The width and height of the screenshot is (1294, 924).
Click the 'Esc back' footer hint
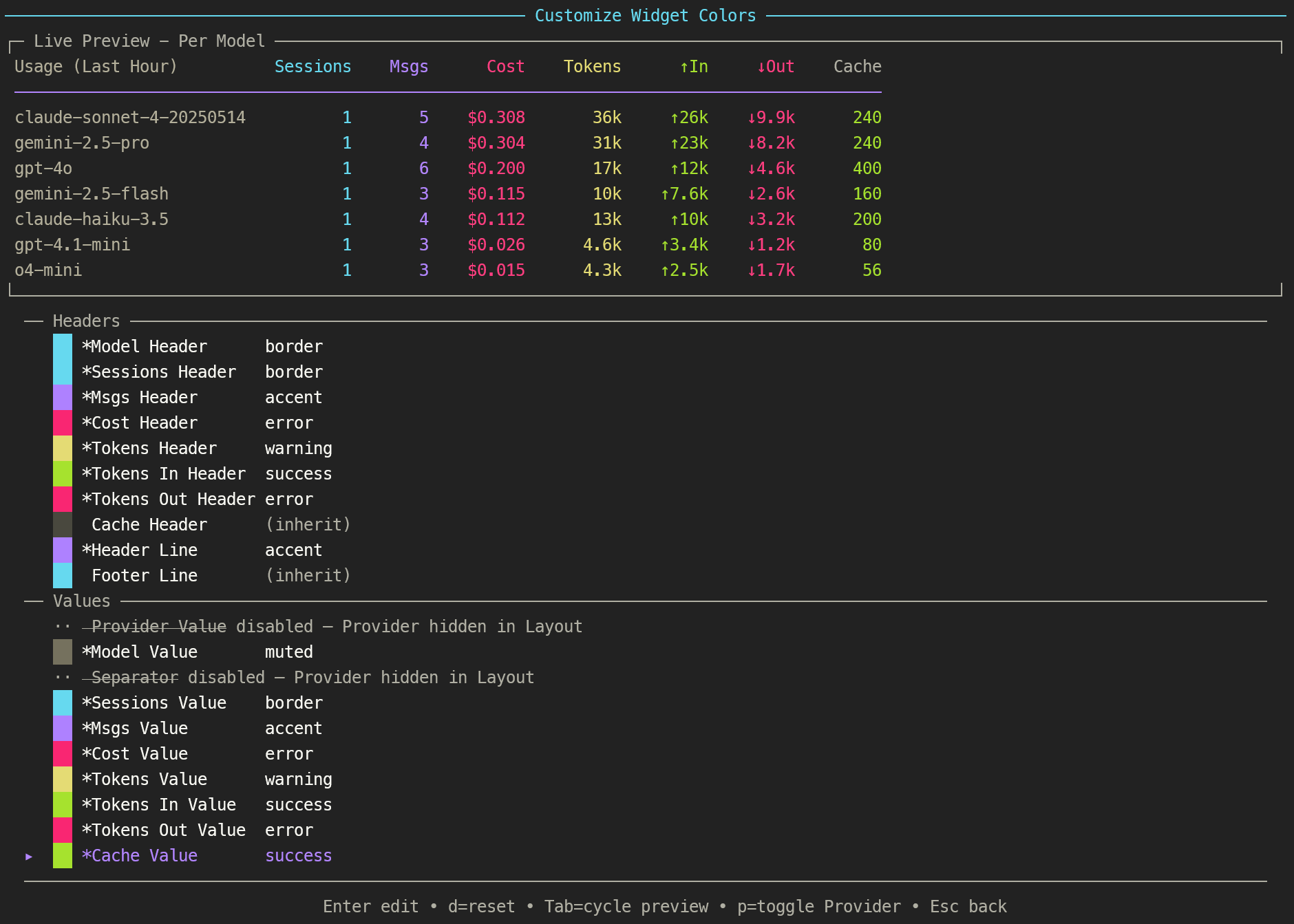point(968,907)
